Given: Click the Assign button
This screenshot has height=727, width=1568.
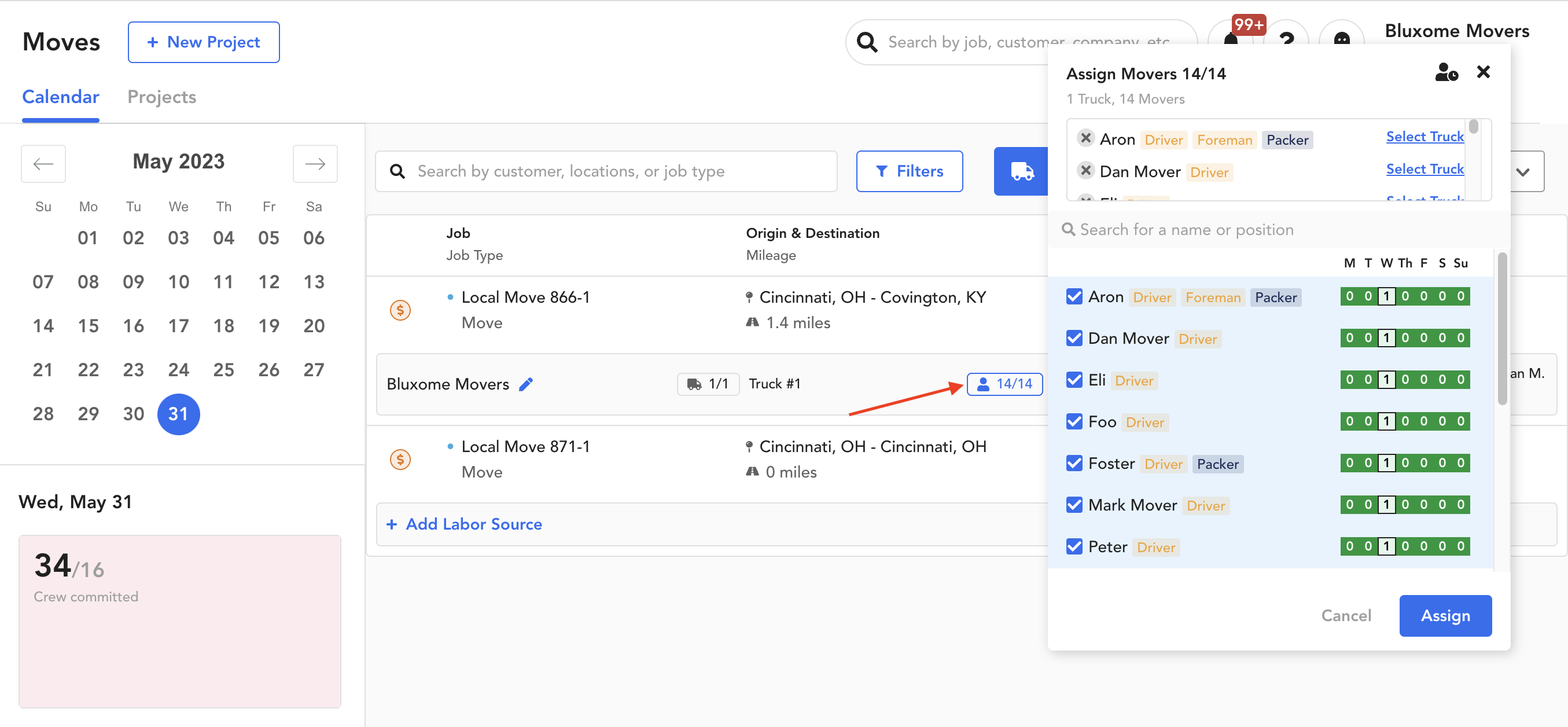Looking at the screenshot, I should pos(1444,615).
